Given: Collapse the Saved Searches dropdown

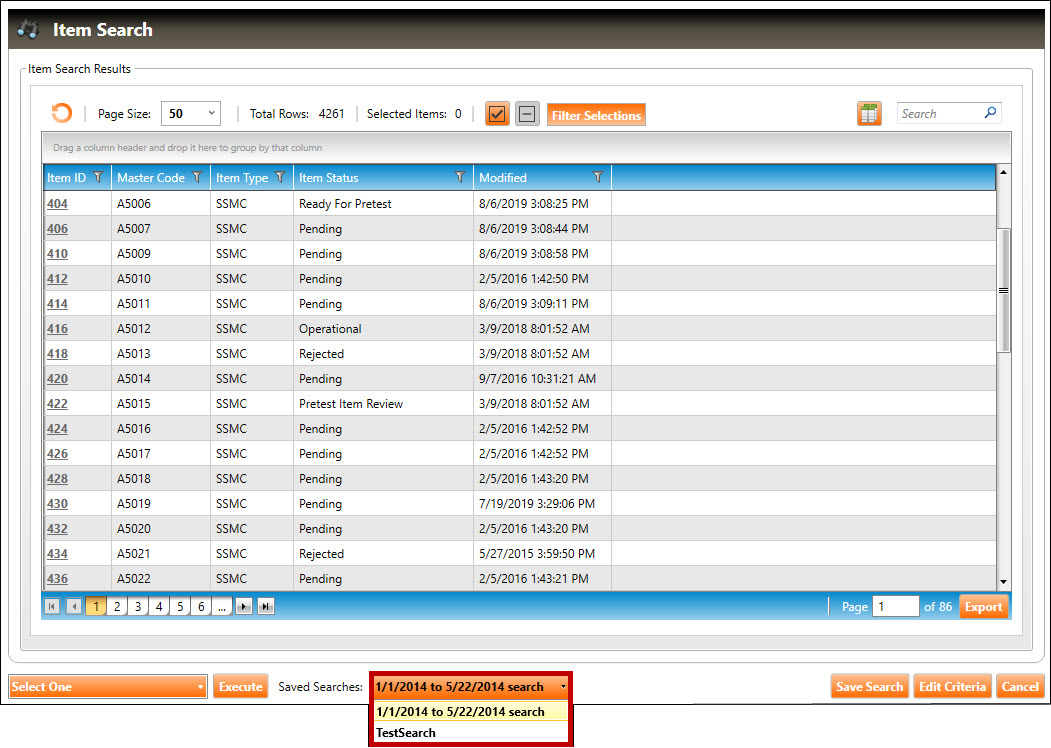Looking at the screenshot, I should 563,687.
